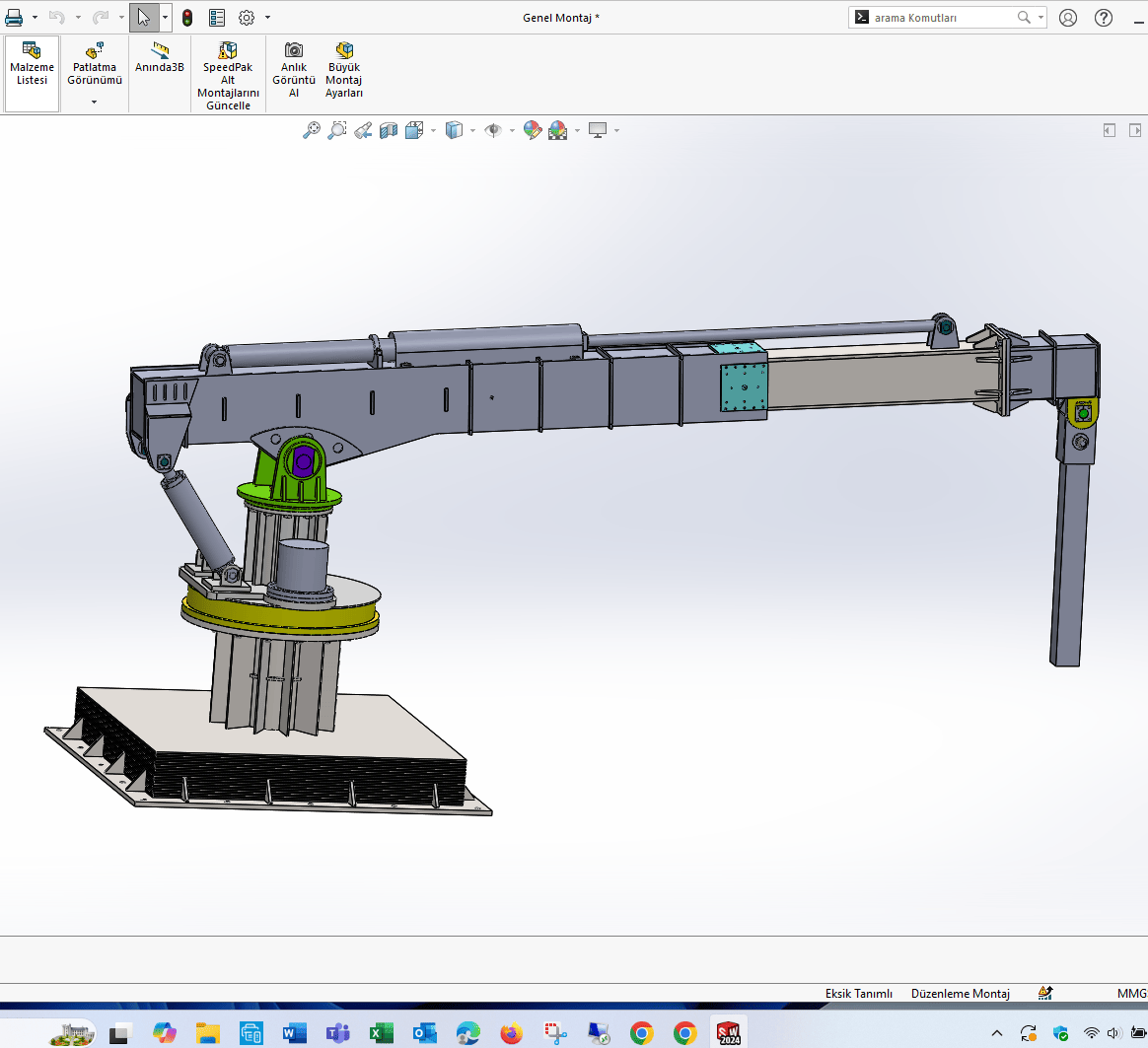Take a snapshot with Anlık Görüntü Al

point(294,69)
